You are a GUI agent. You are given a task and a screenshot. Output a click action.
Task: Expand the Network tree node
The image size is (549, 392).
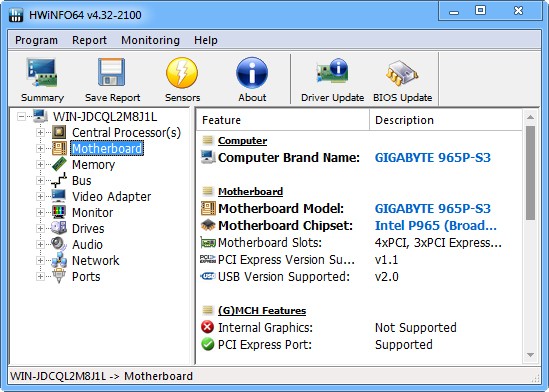(x=40, y=260)
